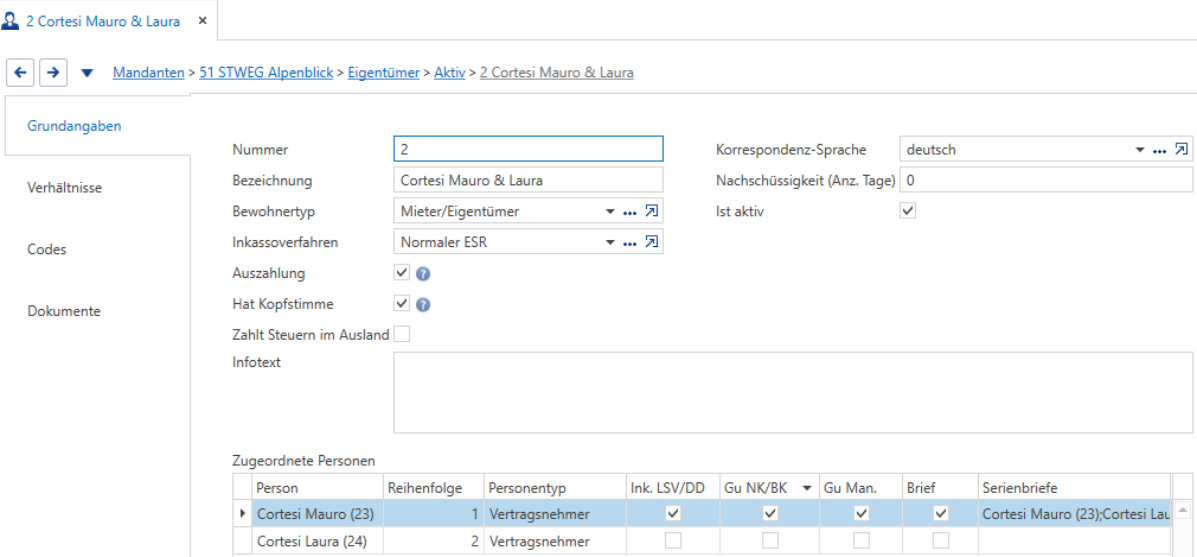This screenshot has width=1197, height=557.
Task: Uncheck Brief for Cortesi Mauro
Action: coord(940,514)
